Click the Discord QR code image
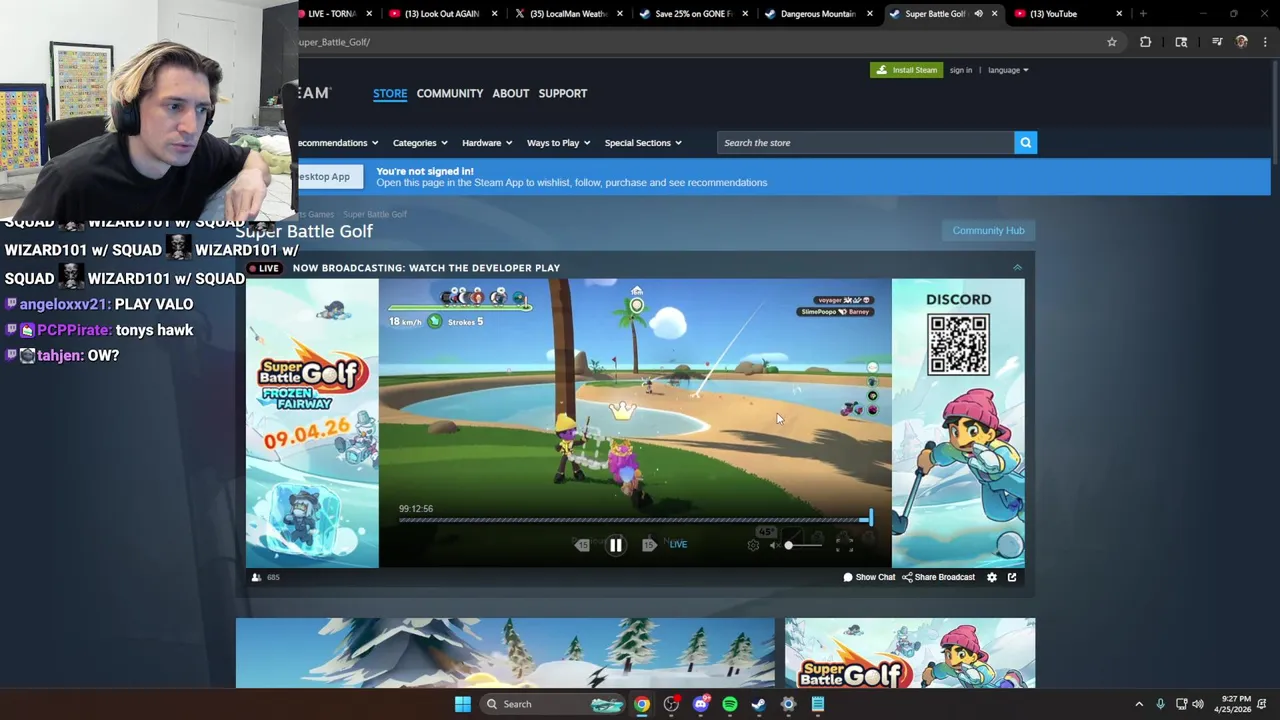The width and height of the screenshot is (1280, 720). 958,344
